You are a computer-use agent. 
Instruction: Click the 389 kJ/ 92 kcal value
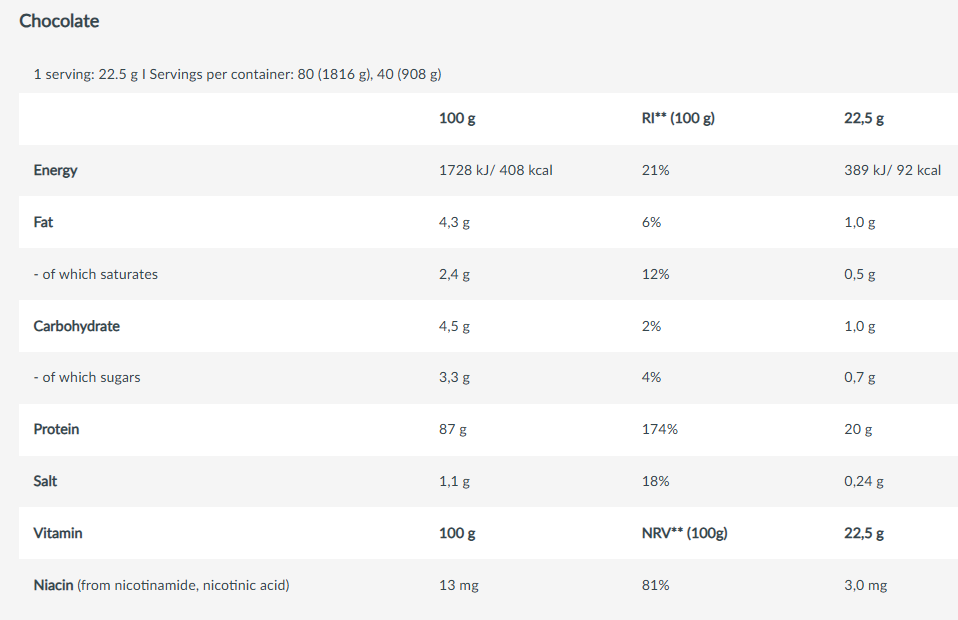pyautogui.click(x=892, y=170)
